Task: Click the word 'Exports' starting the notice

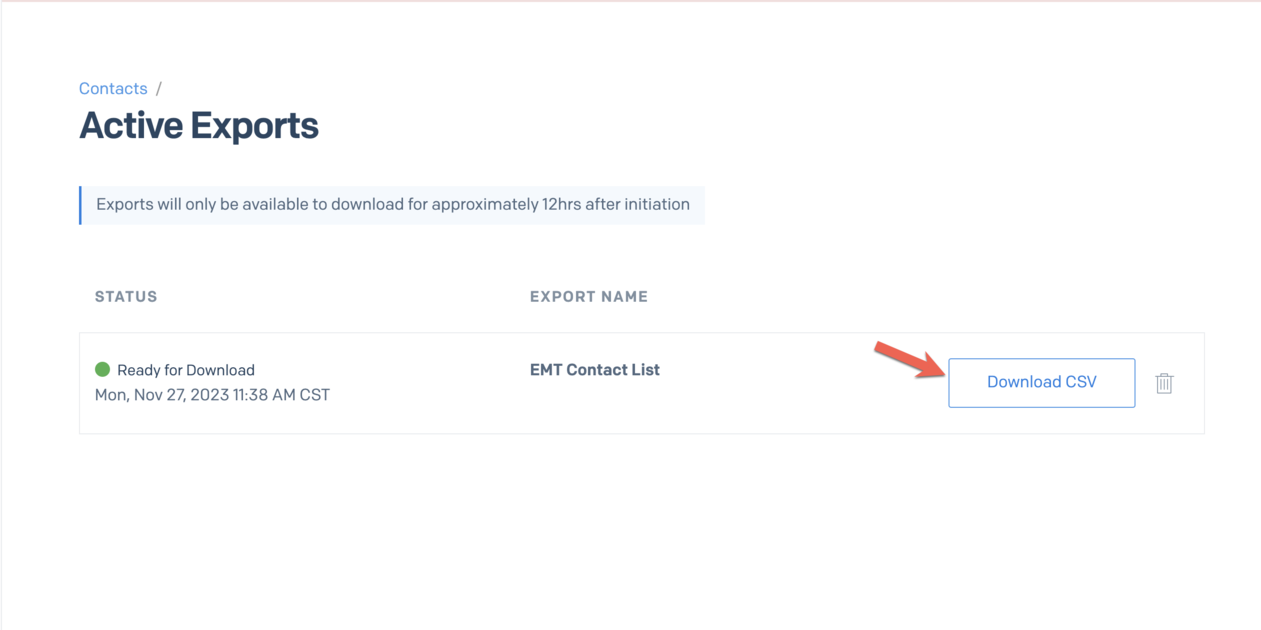Action: 124,204
